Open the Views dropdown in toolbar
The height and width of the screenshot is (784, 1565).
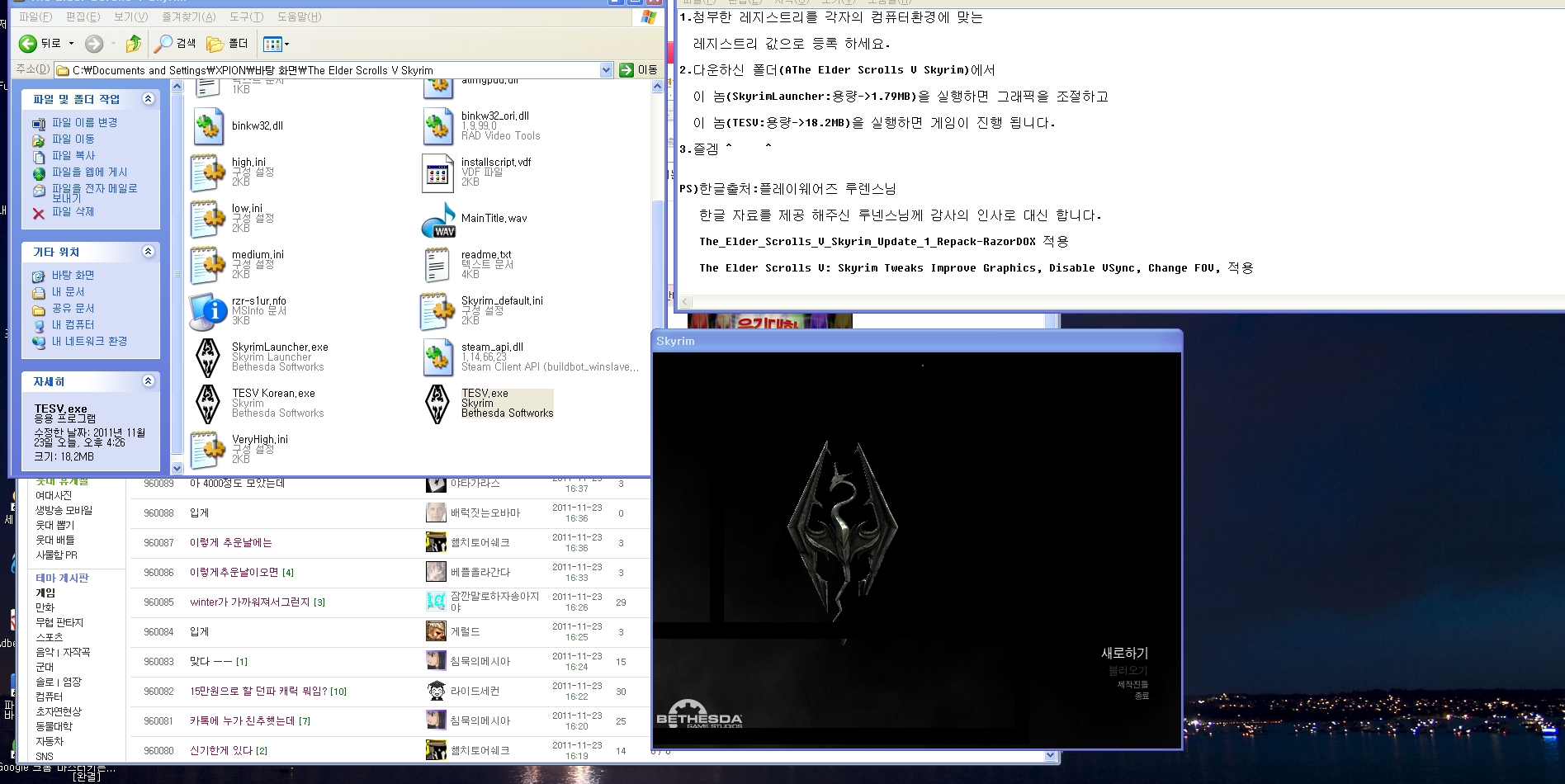pos(276,44)
